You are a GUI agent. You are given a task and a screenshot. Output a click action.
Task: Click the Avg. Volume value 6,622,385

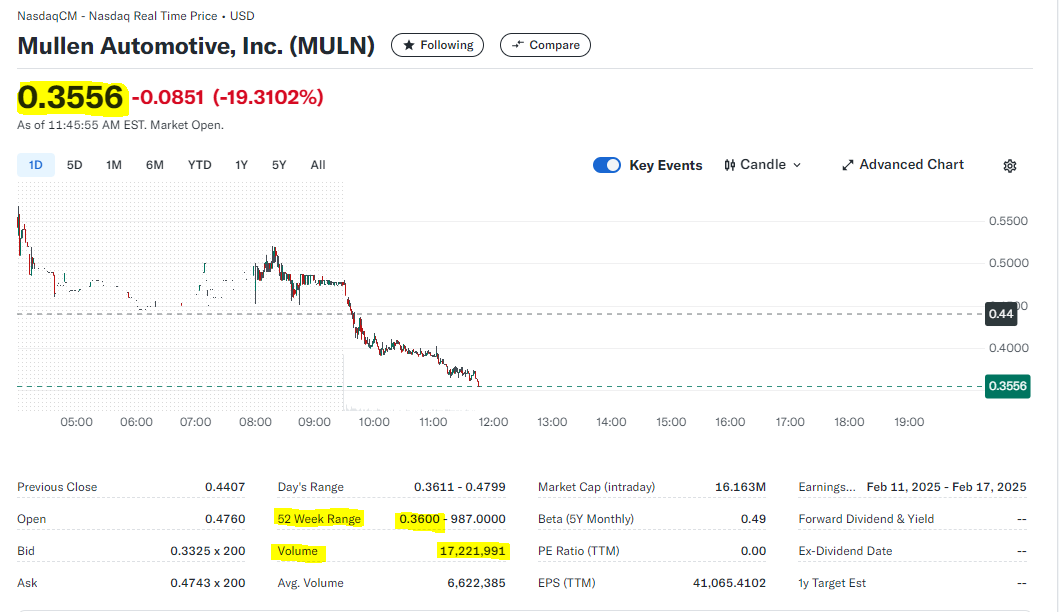[476, 583]
